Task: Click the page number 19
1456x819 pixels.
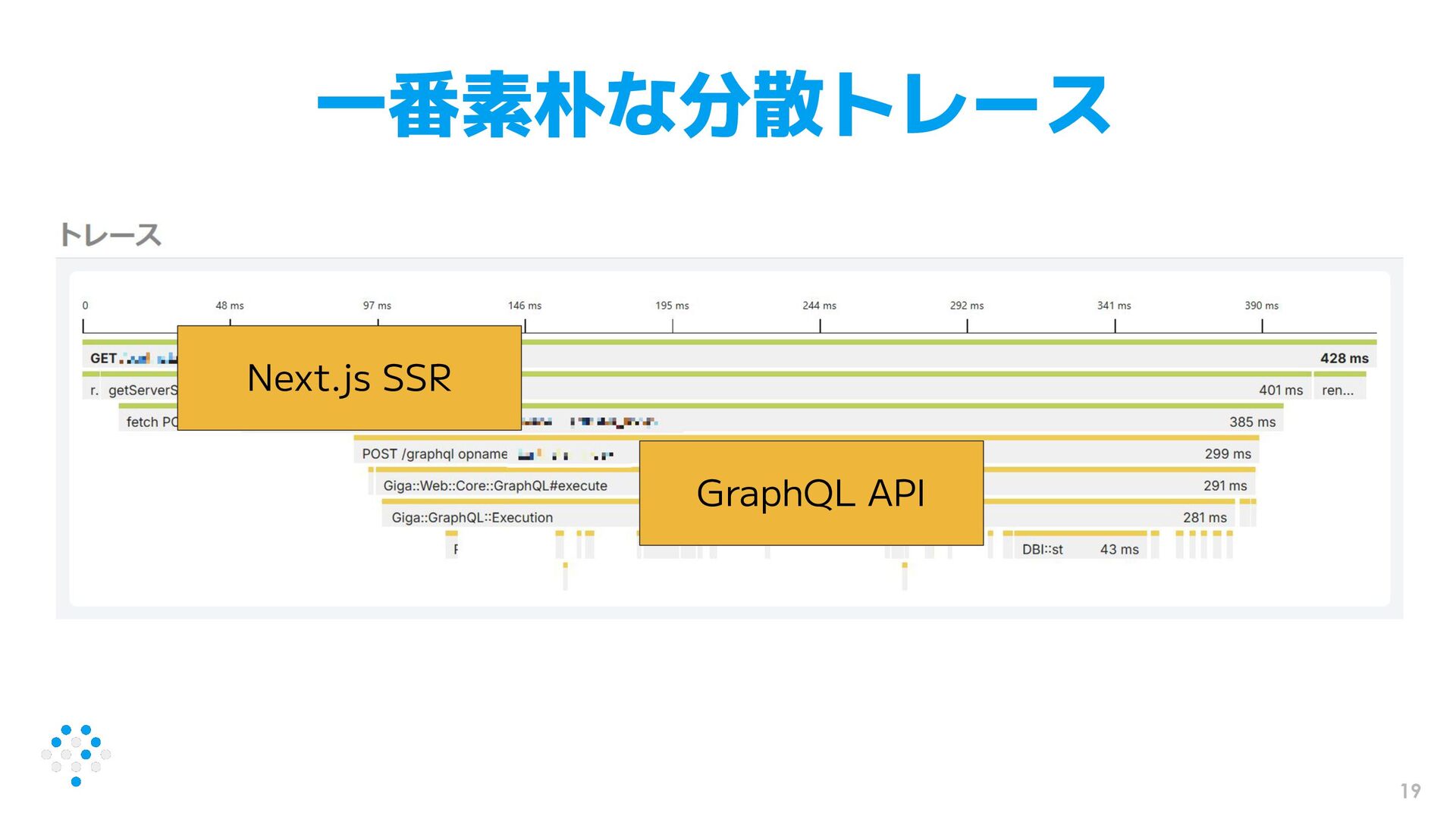Action: (x=1410, y=791)
